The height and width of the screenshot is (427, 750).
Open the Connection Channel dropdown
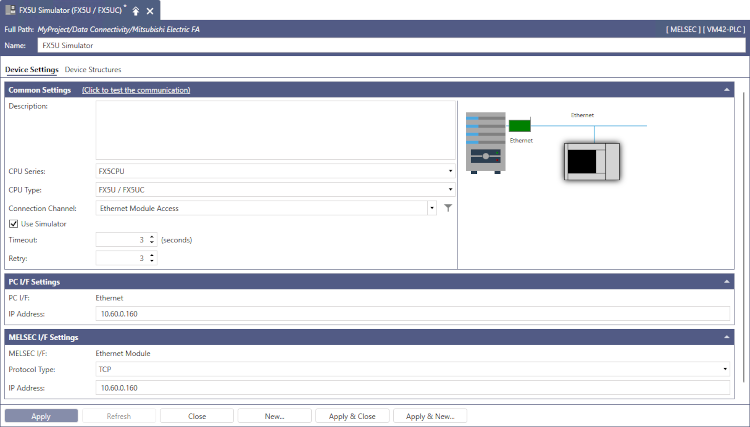(x=432, y=208)
